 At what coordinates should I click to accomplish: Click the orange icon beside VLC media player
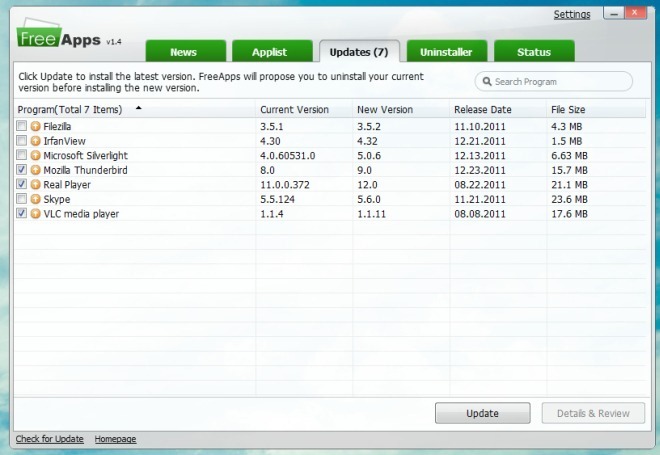click(35, 213)
